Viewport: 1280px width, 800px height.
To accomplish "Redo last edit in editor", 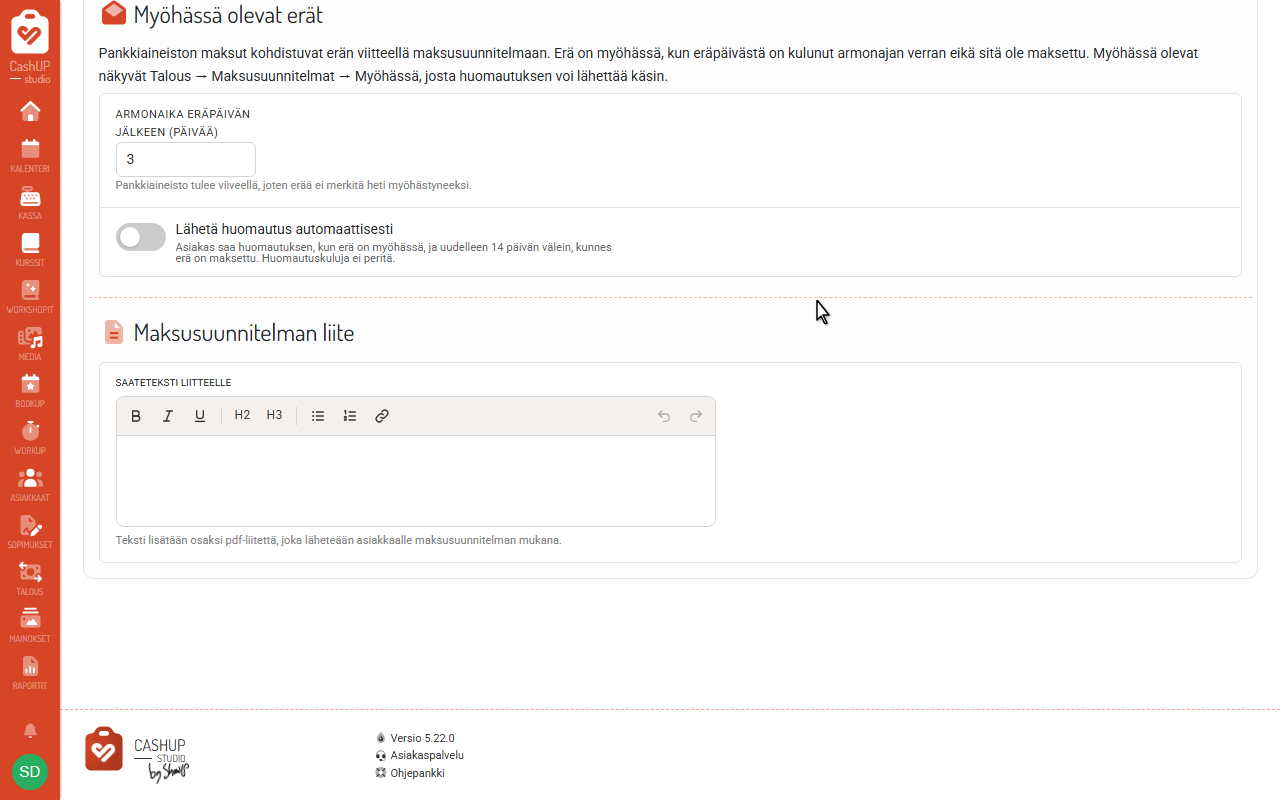I will 696,416.
